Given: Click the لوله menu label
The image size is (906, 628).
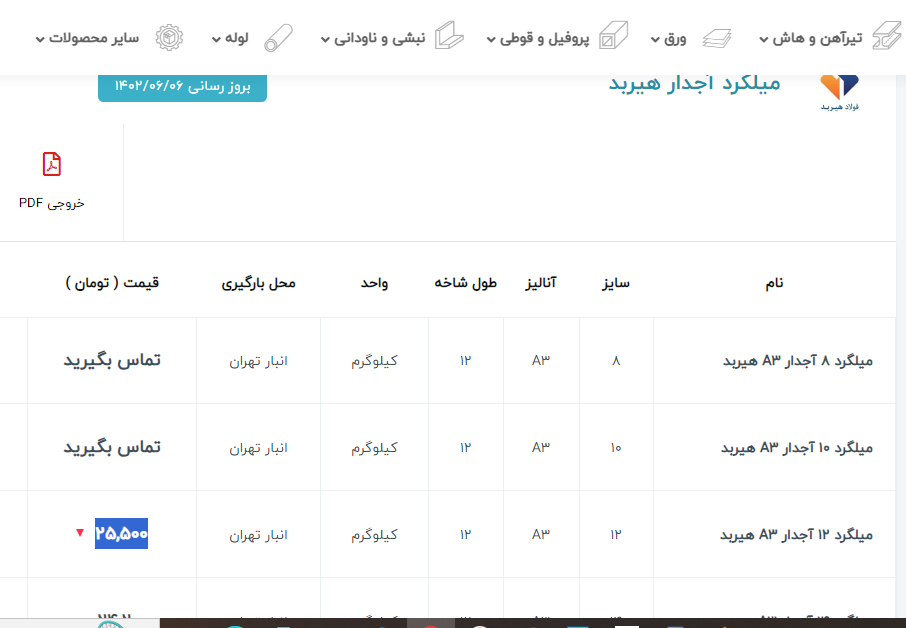Looking at the screenshot, I should click(236, 38).
